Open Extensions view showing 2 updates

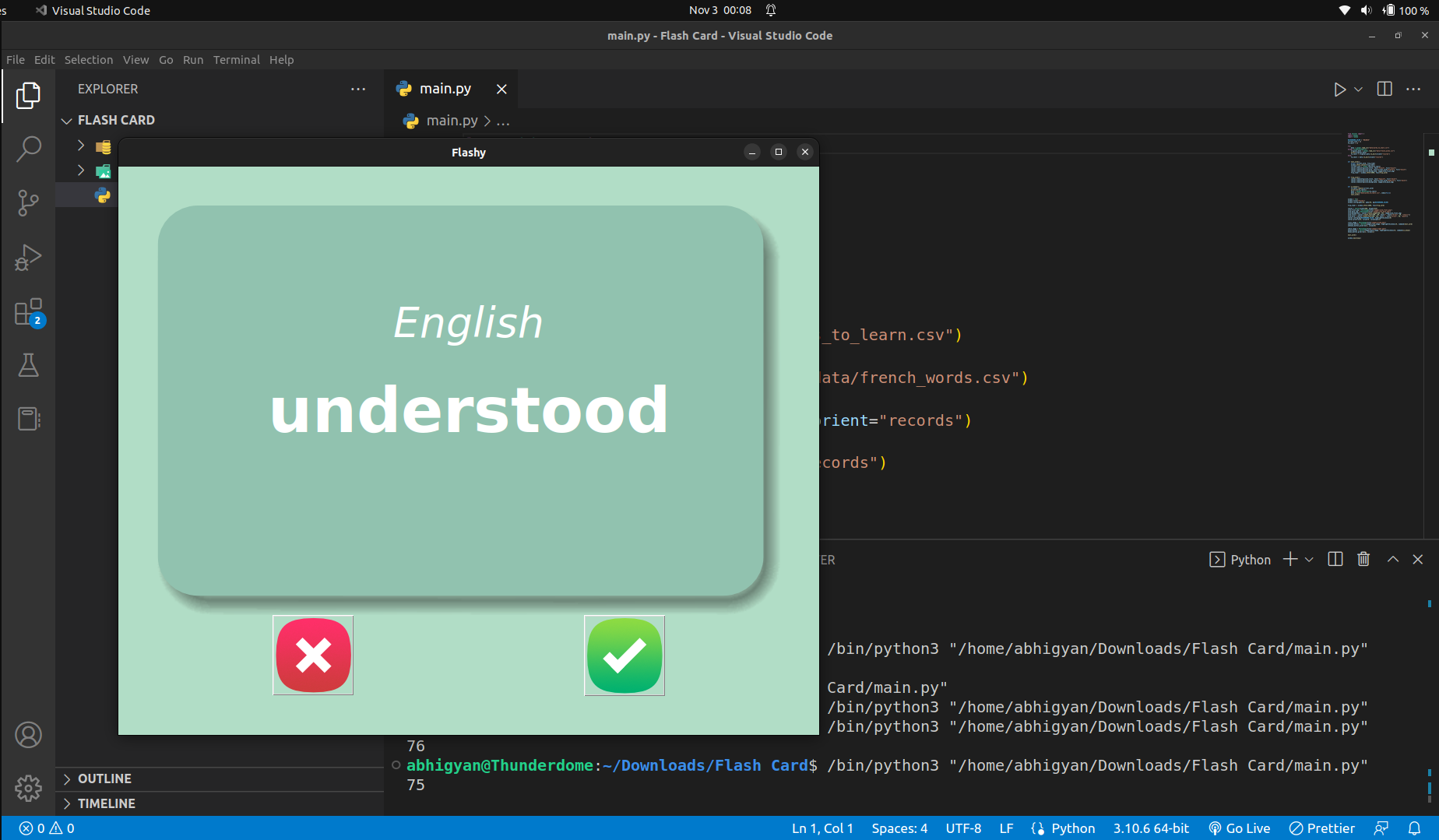tap(29, 311)
